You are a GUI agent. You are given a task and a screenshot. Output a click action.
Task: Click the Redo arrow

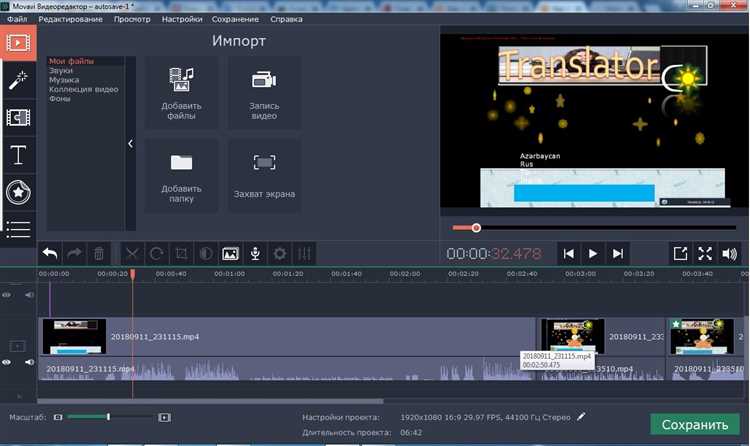point(74,253)
